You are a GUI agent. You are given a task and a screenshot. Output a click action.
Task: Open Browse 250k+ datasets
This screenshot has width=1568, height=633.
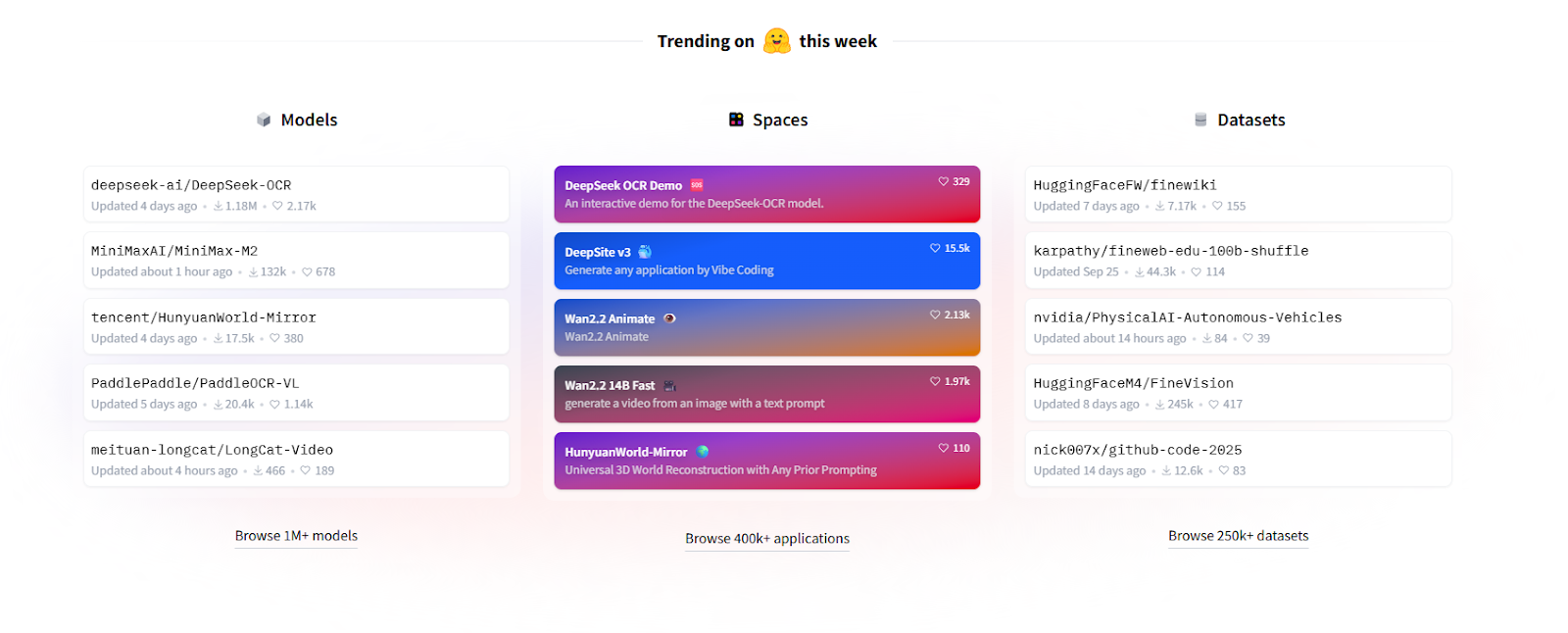(1238, 535)
